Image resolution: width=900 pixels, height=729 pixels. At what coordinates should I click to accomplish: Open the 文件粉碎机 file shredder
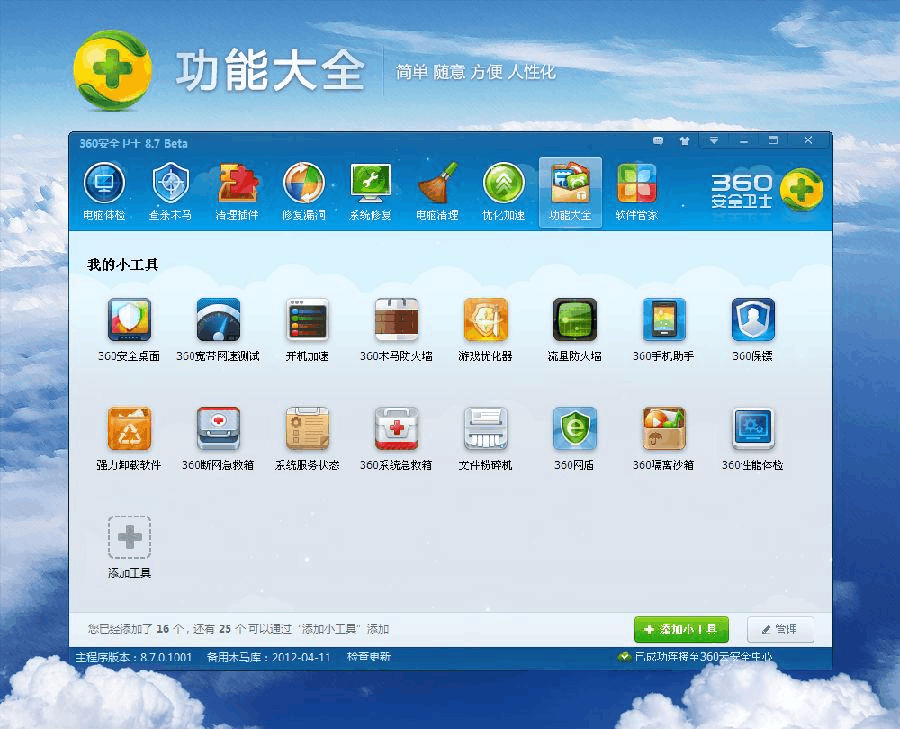coord(485,439)
